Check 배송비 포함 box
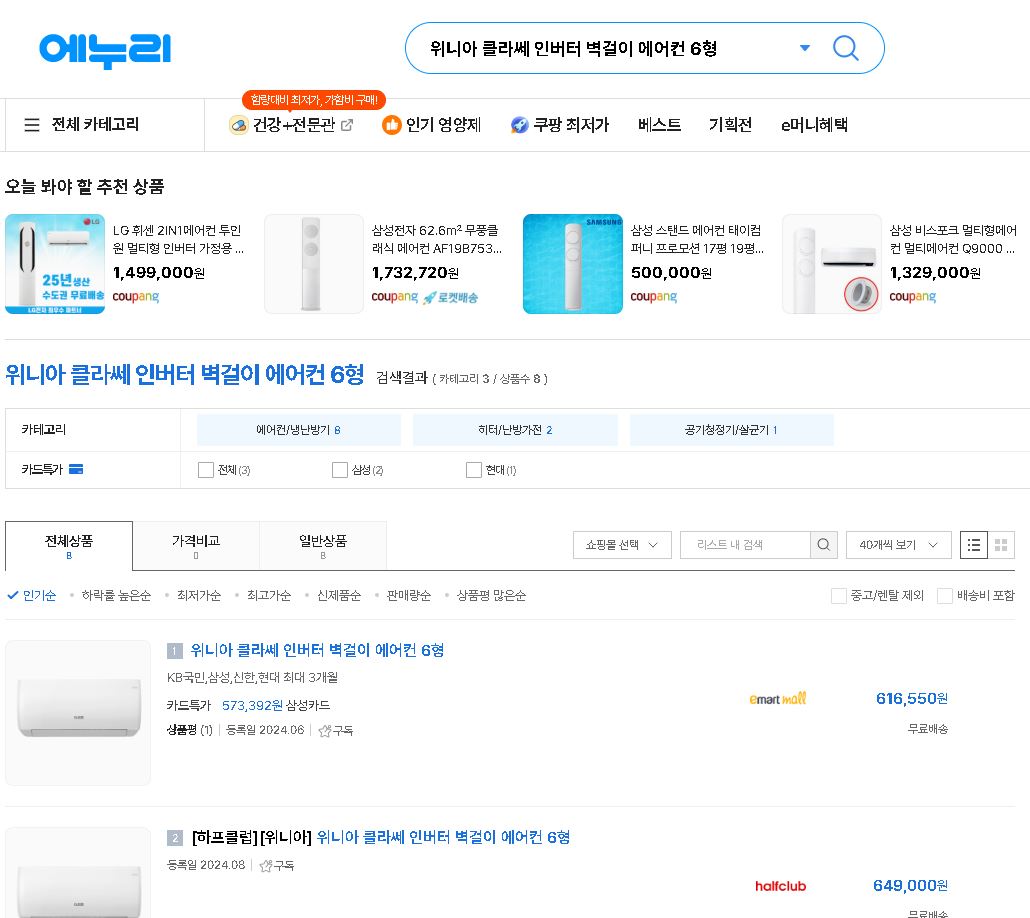This screenshot has height=918, width=1030. click(945, 596)
